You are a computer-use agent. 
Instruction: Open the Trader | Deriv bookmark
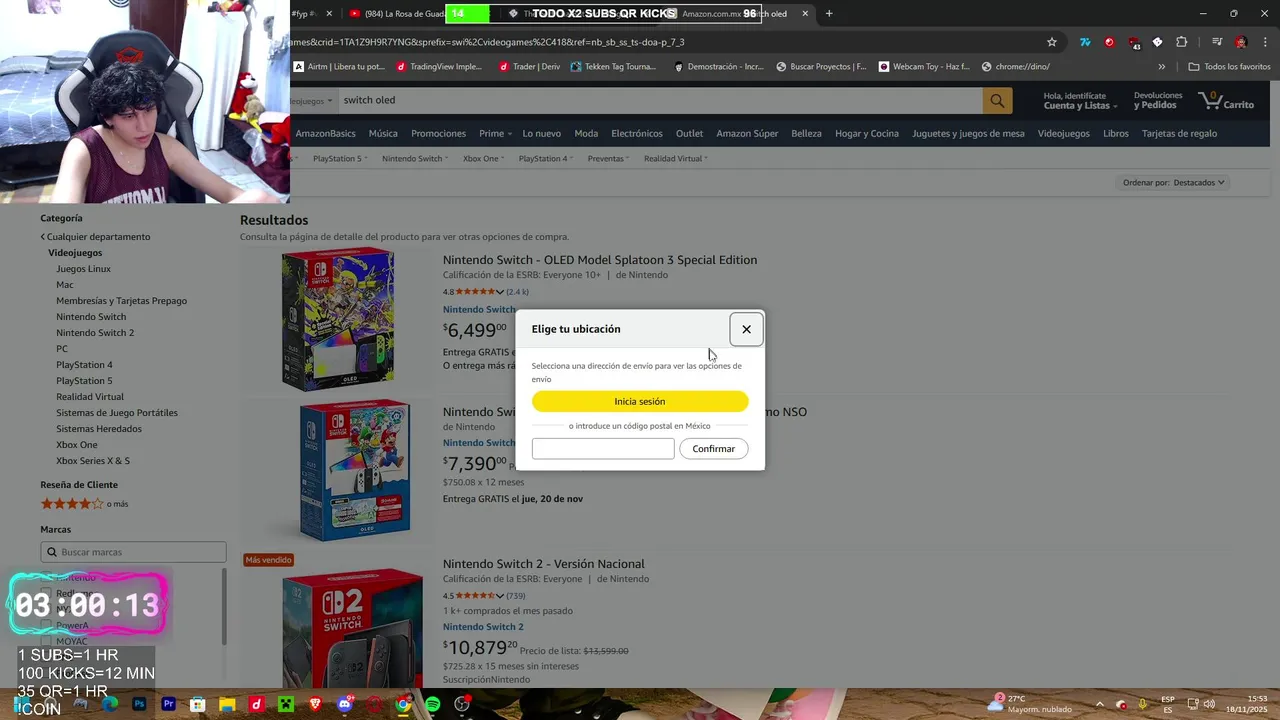click(530, 67)
